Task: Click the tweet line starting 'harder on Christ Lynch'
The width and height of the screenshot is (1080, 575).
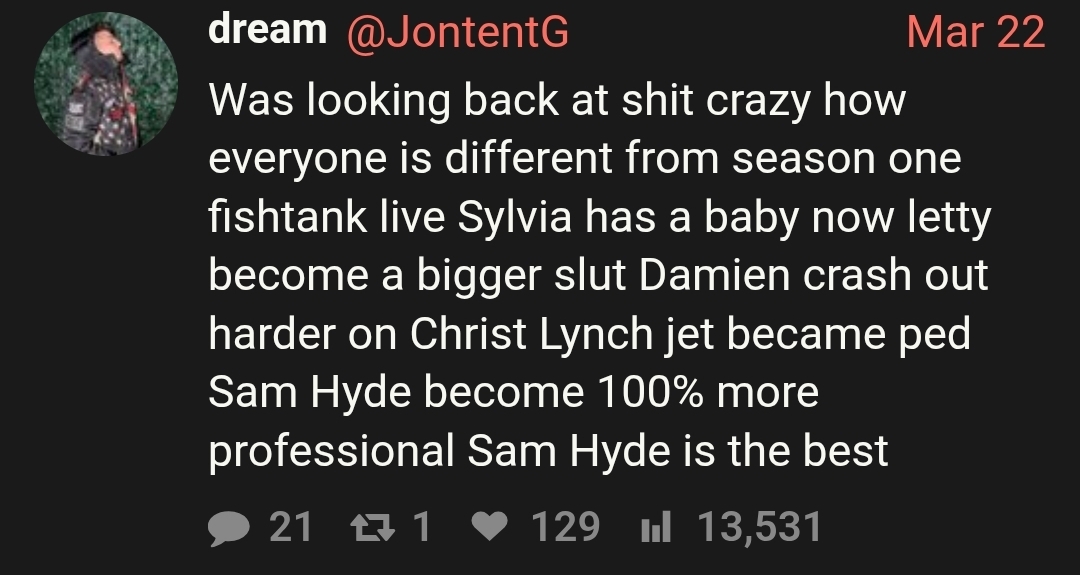Action: 589,335
